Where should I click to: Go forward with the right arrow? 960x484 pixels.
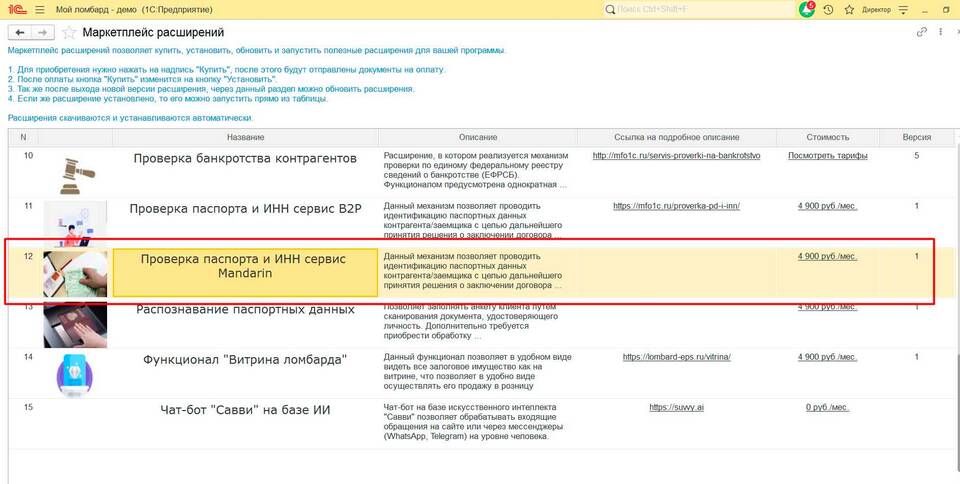[42, 32]
